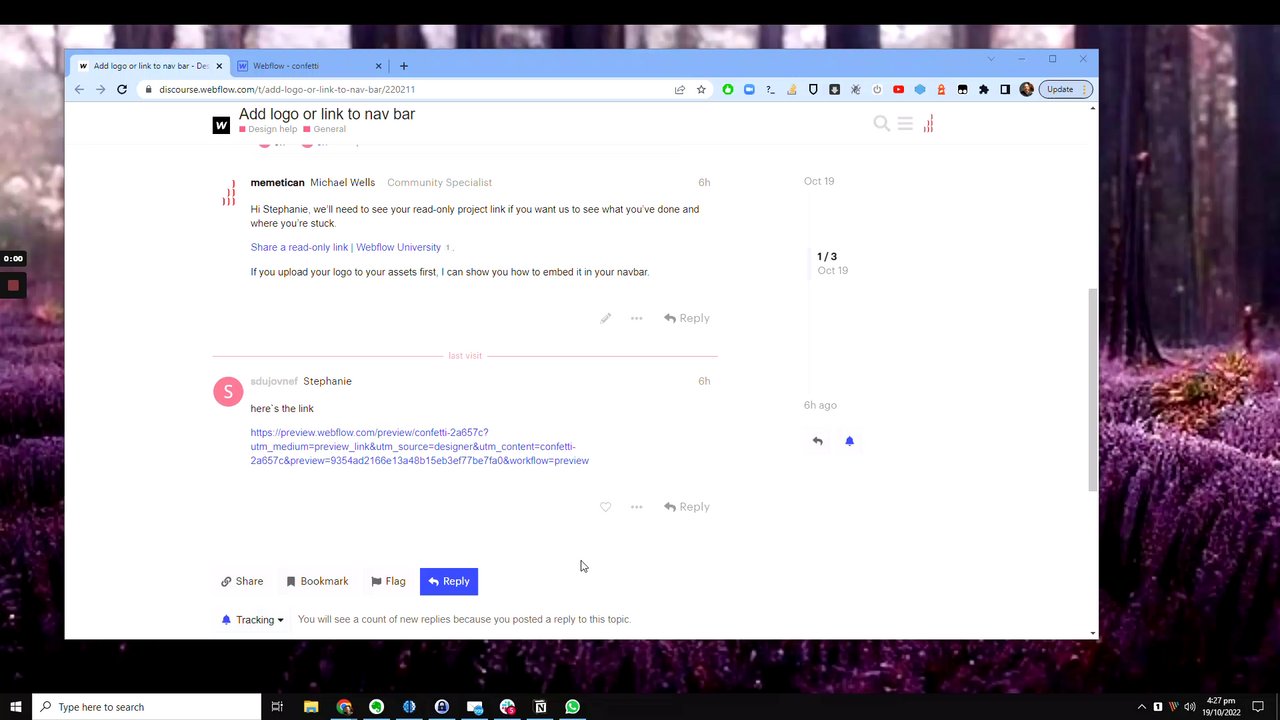
Task: Open the lighthouse extension icon
Action: click(941, 89)
